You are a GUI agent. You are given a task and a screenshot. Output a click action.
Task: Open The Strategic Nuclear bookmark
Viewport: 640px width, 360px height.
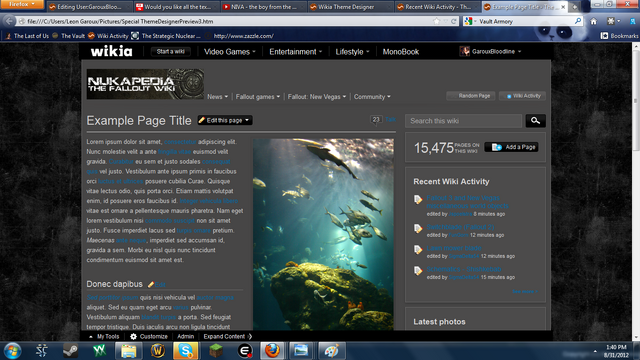point(166,36)
